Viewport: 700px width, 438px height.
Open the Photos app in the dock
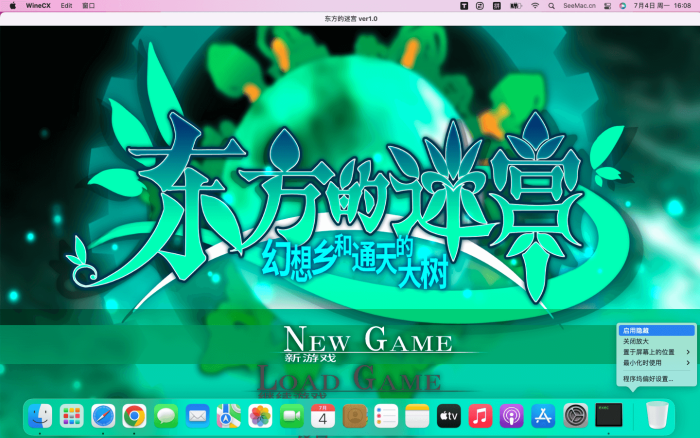pyautogui.click(x=260, y=415)
